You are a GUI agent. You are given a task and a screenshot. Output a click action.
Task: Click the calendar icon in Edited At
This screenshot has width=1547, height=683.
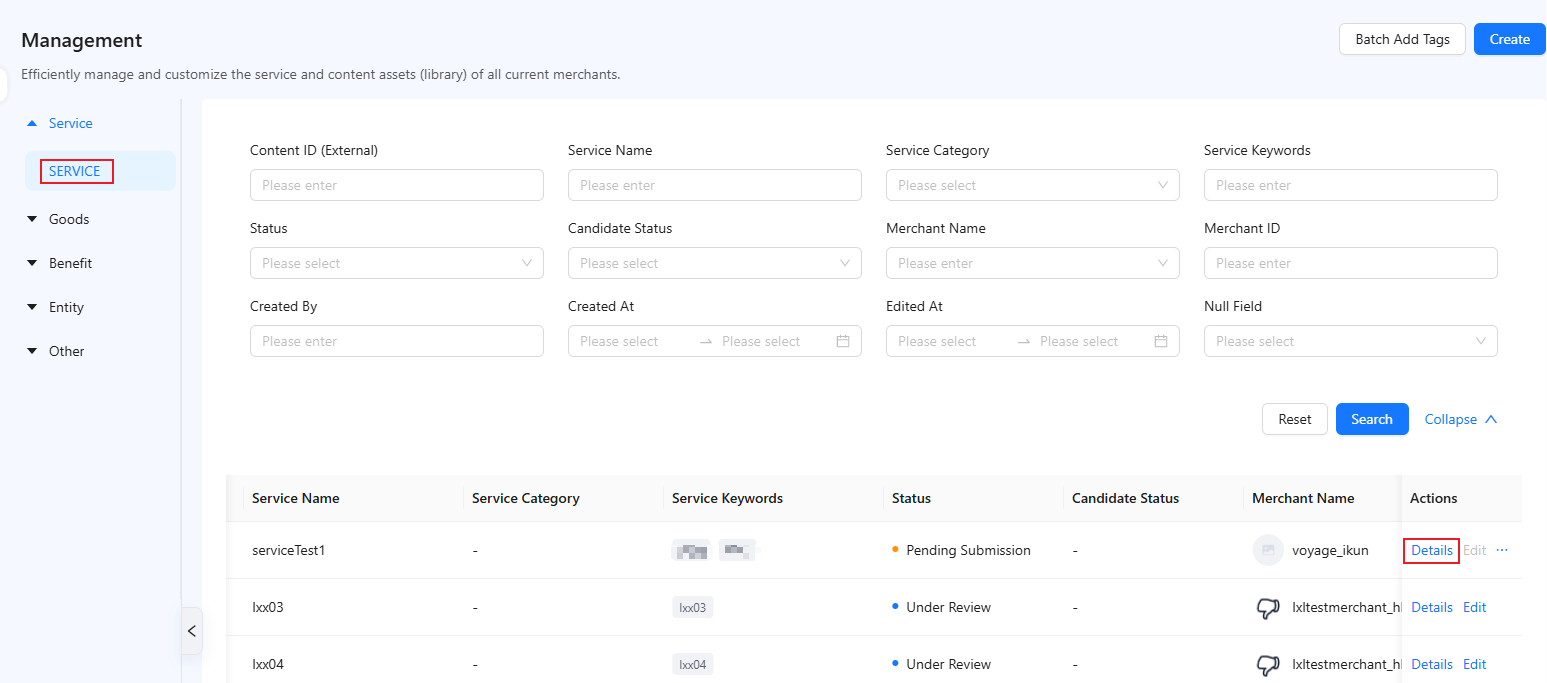(x=1161, y=341)
